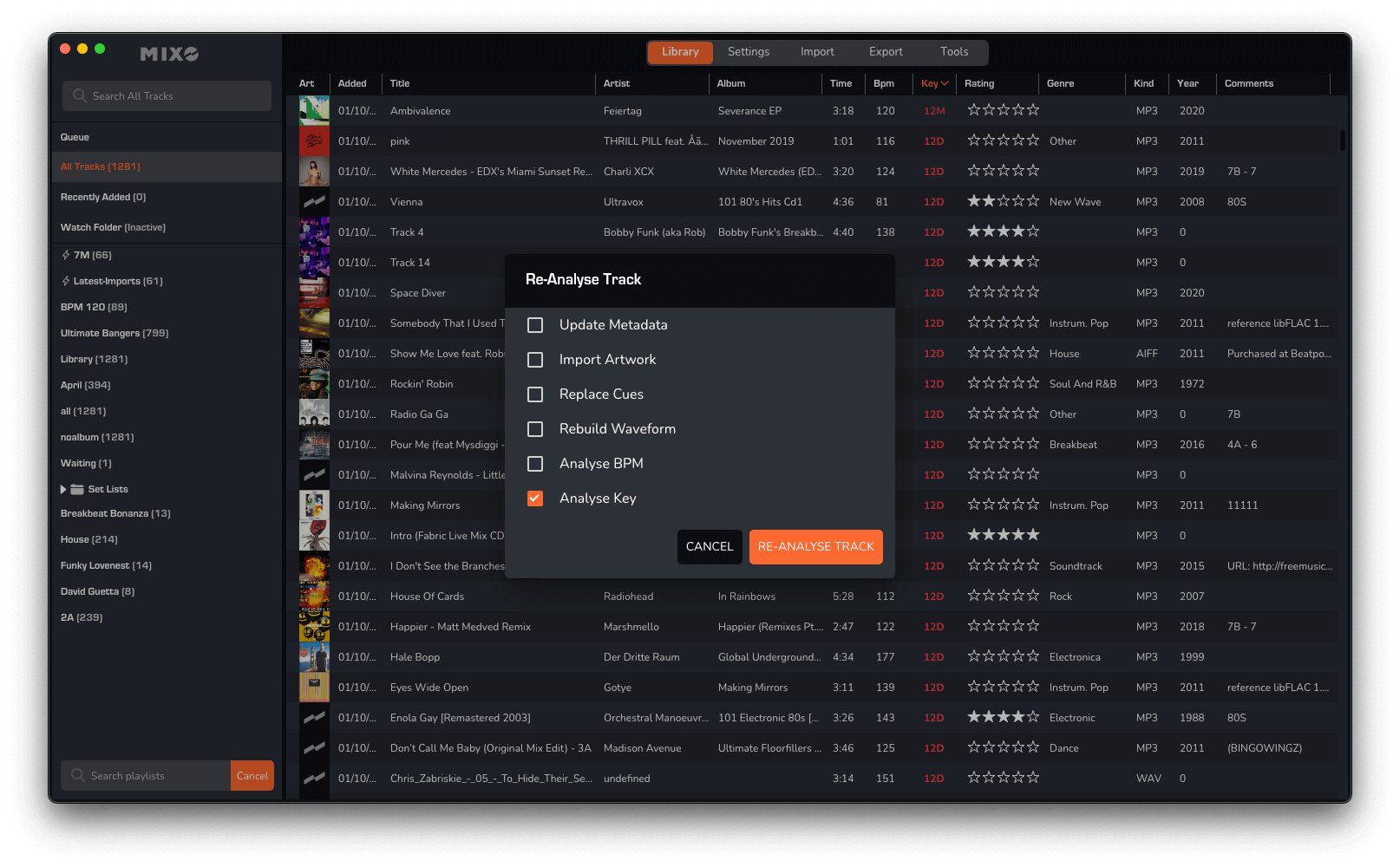This screenshot has height=867, width=1400.
Task: Click the search magnifier in Search All Tracks
Action: click(x=80, y=96)
